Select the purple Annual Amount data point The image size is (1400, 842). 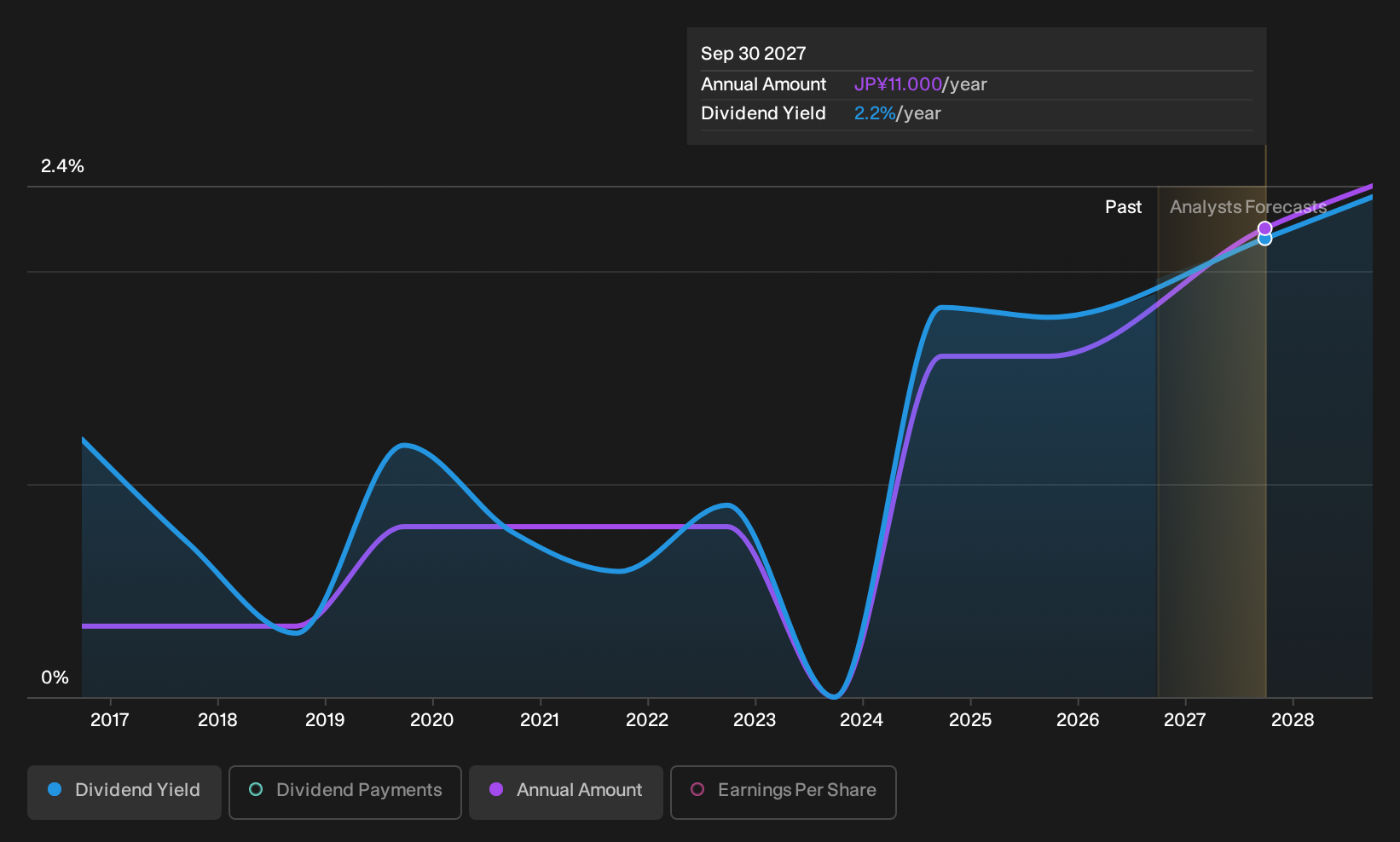[1265, 228]
